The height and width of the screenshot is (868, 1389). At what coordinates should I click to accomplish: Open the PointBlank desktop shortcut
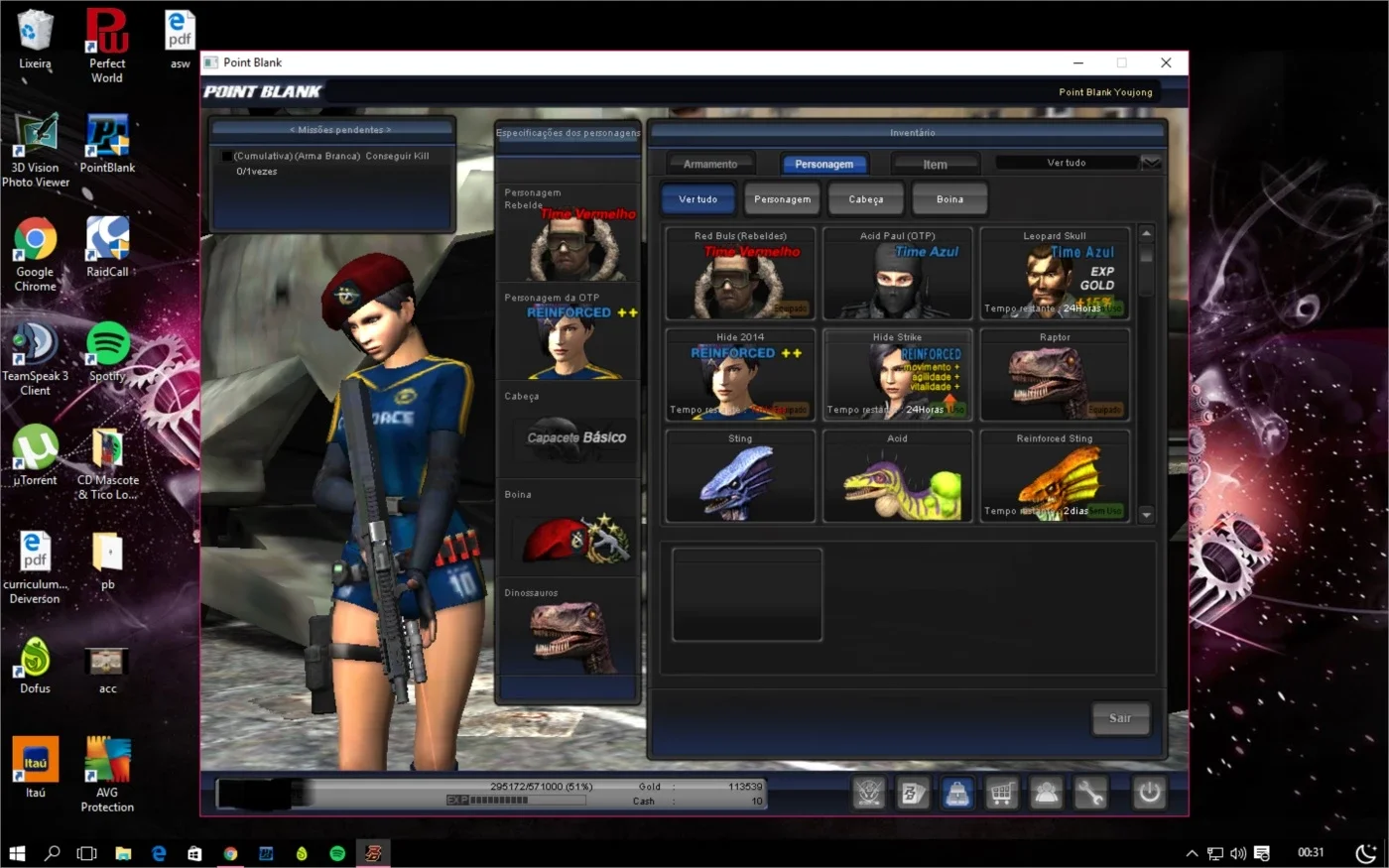[x=107, y=145]
